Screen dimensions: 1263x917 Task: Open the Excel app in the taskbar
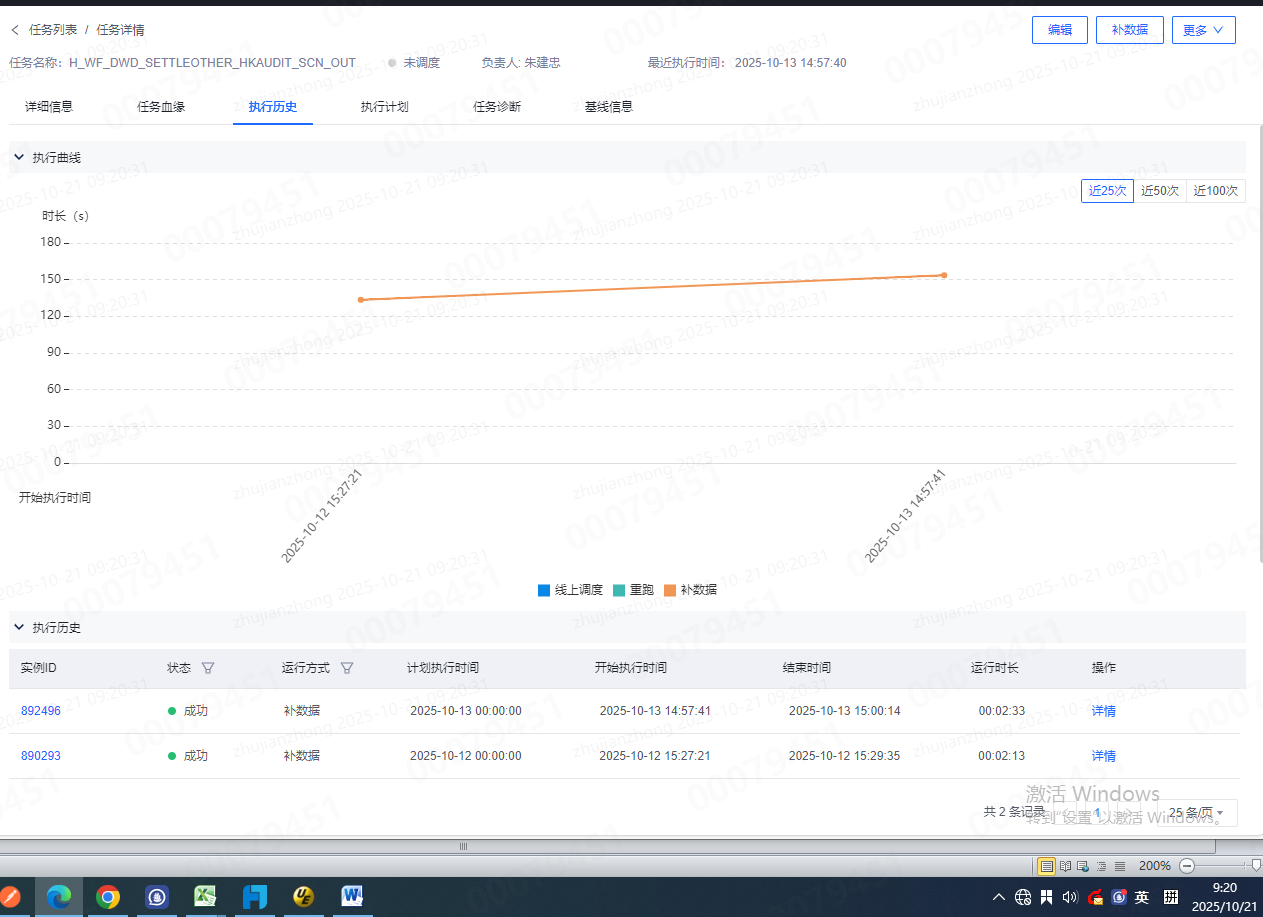click(x=206, y=897)
